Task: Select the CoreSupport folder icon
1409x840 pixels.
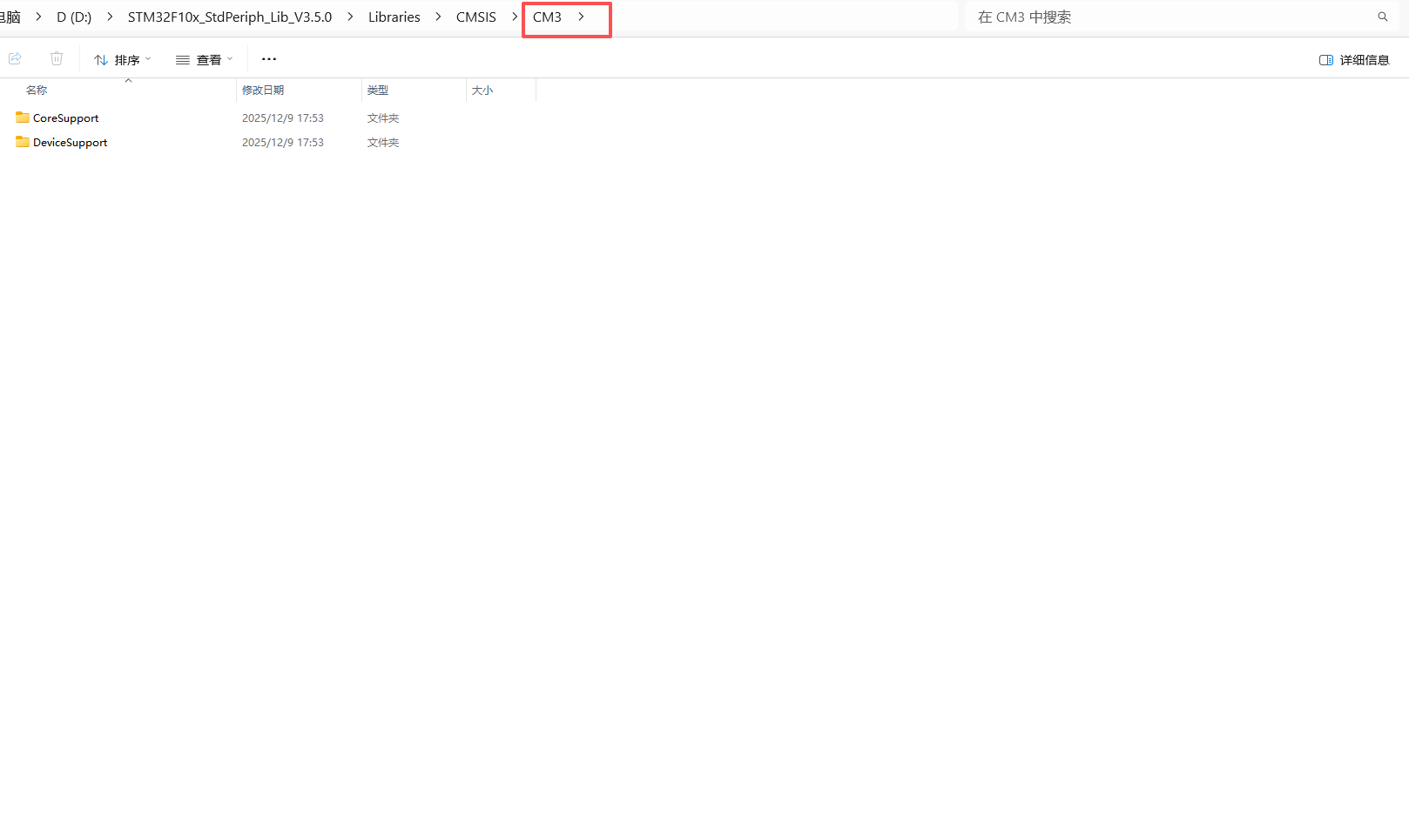Action: [23, 118]
